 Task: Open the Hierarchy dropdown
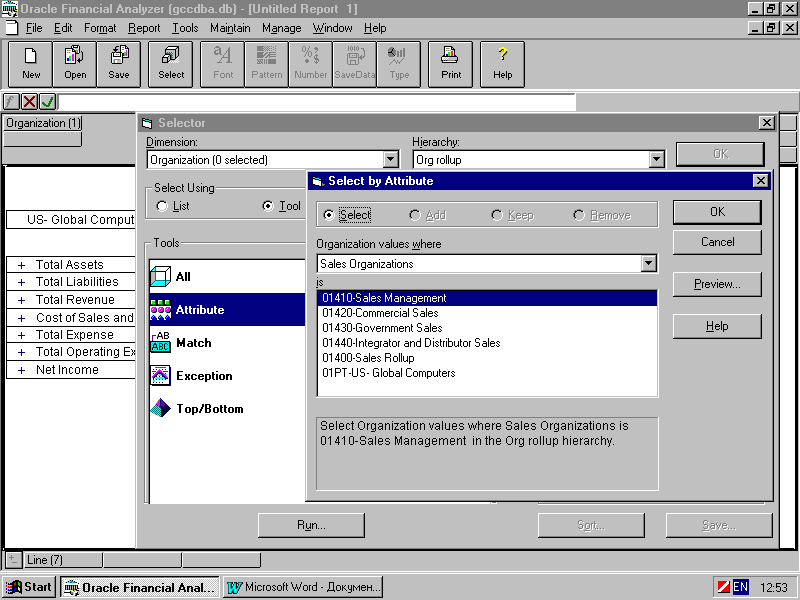pos(657,160)
